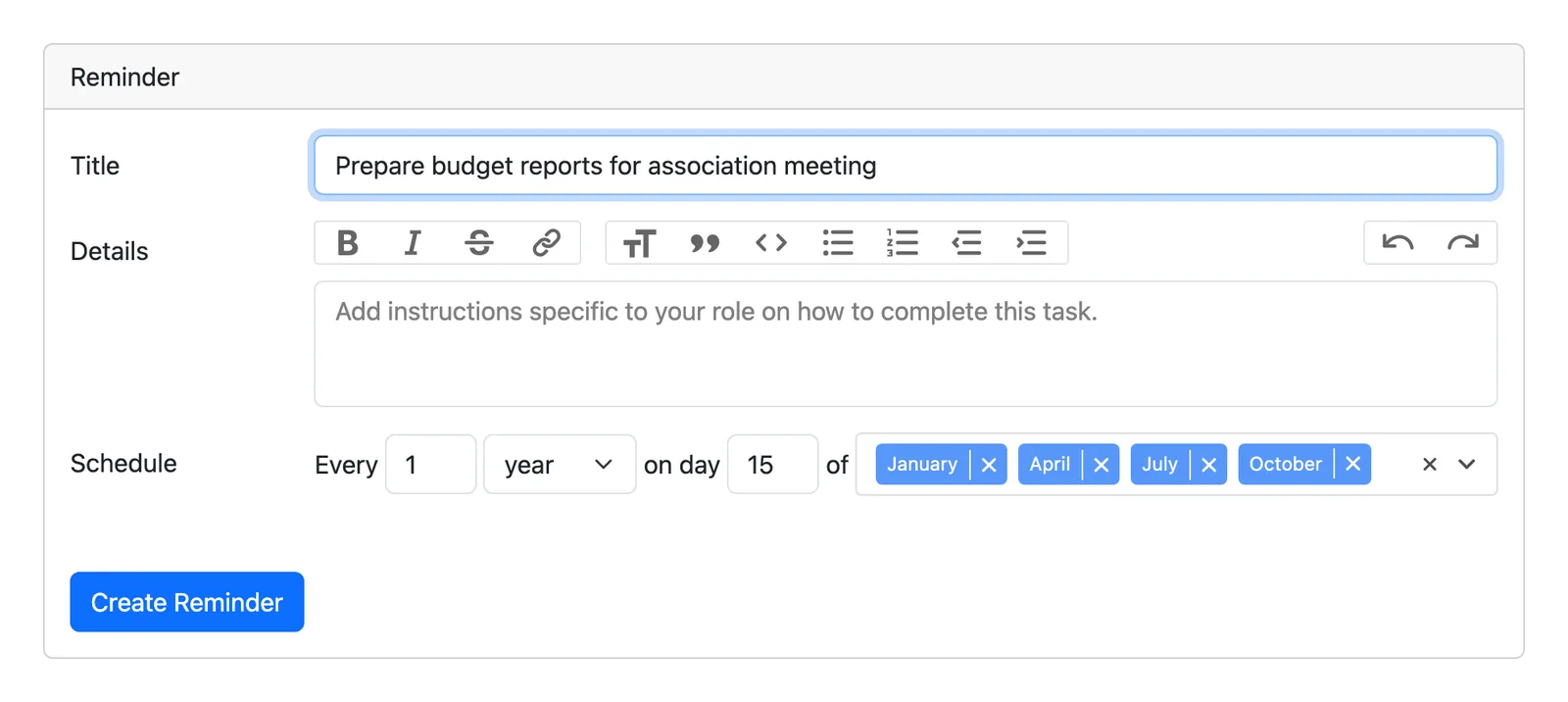Viewport: 1568px width, 702px height.
Task: Redo last edit in Details
Action: click(1463, 242)
